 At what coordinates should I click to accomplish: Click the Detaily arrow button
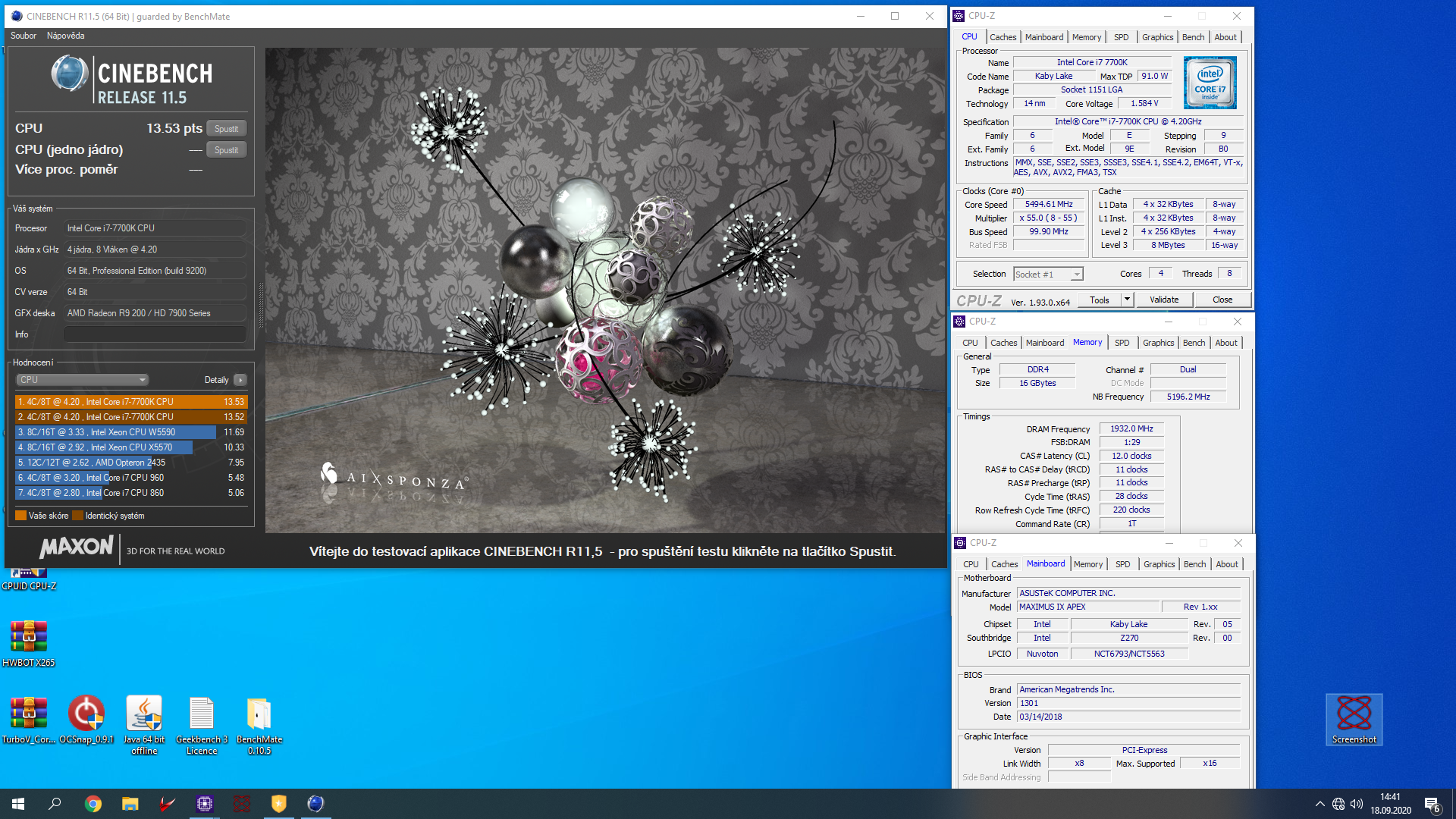point(240,380)
